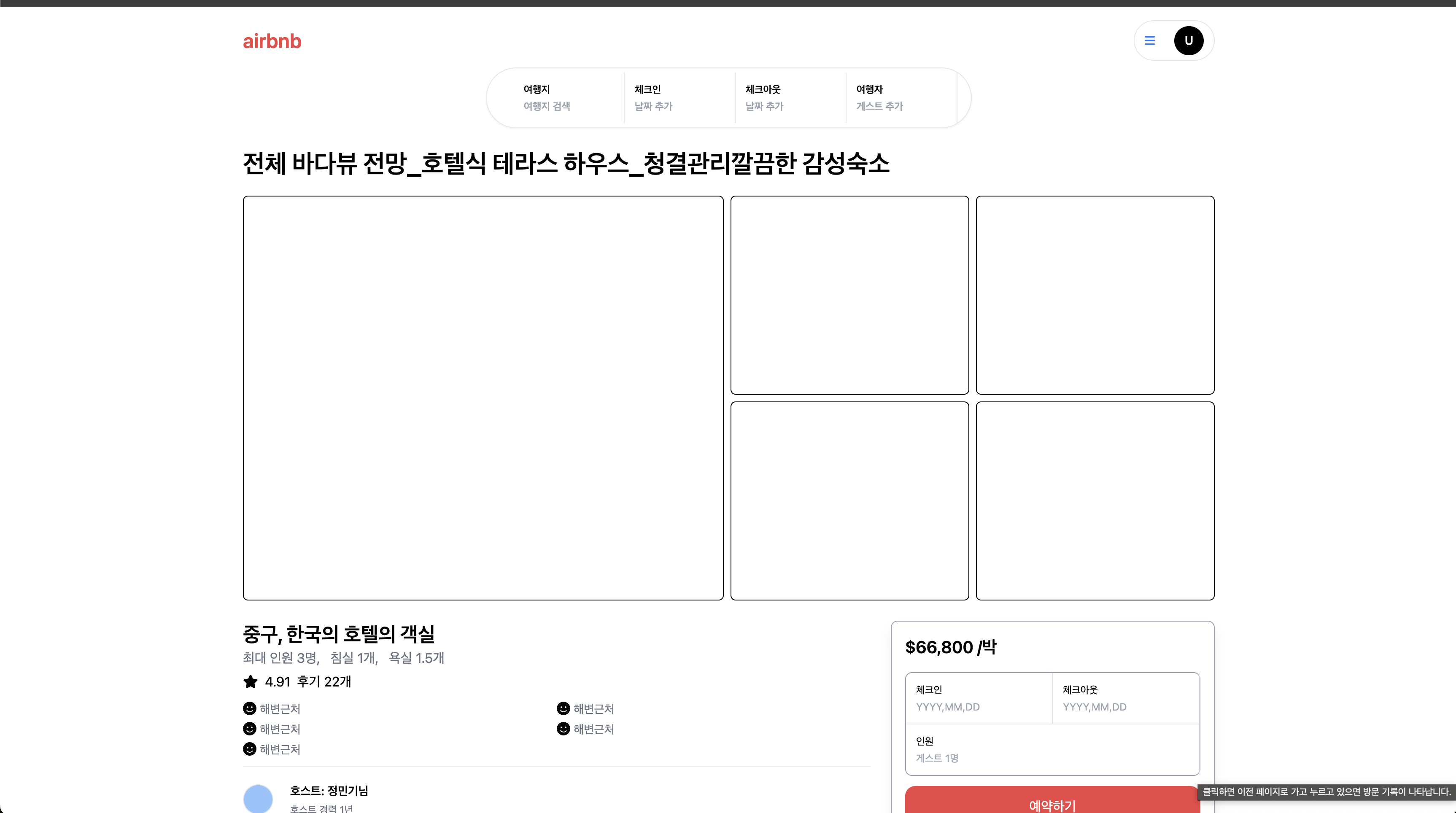Click the host profile blue avatar
1456x813 pixels.
coord(258,799)
